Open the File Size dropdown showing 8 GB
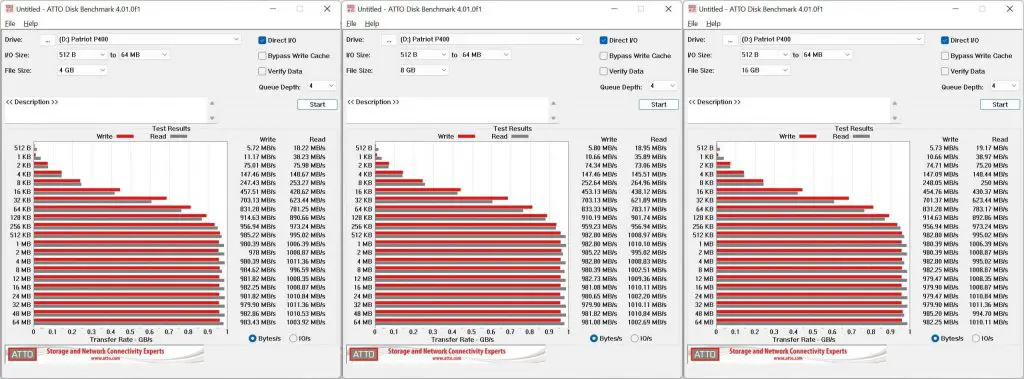Screen dimensions: 1024x379 point(423,70)
